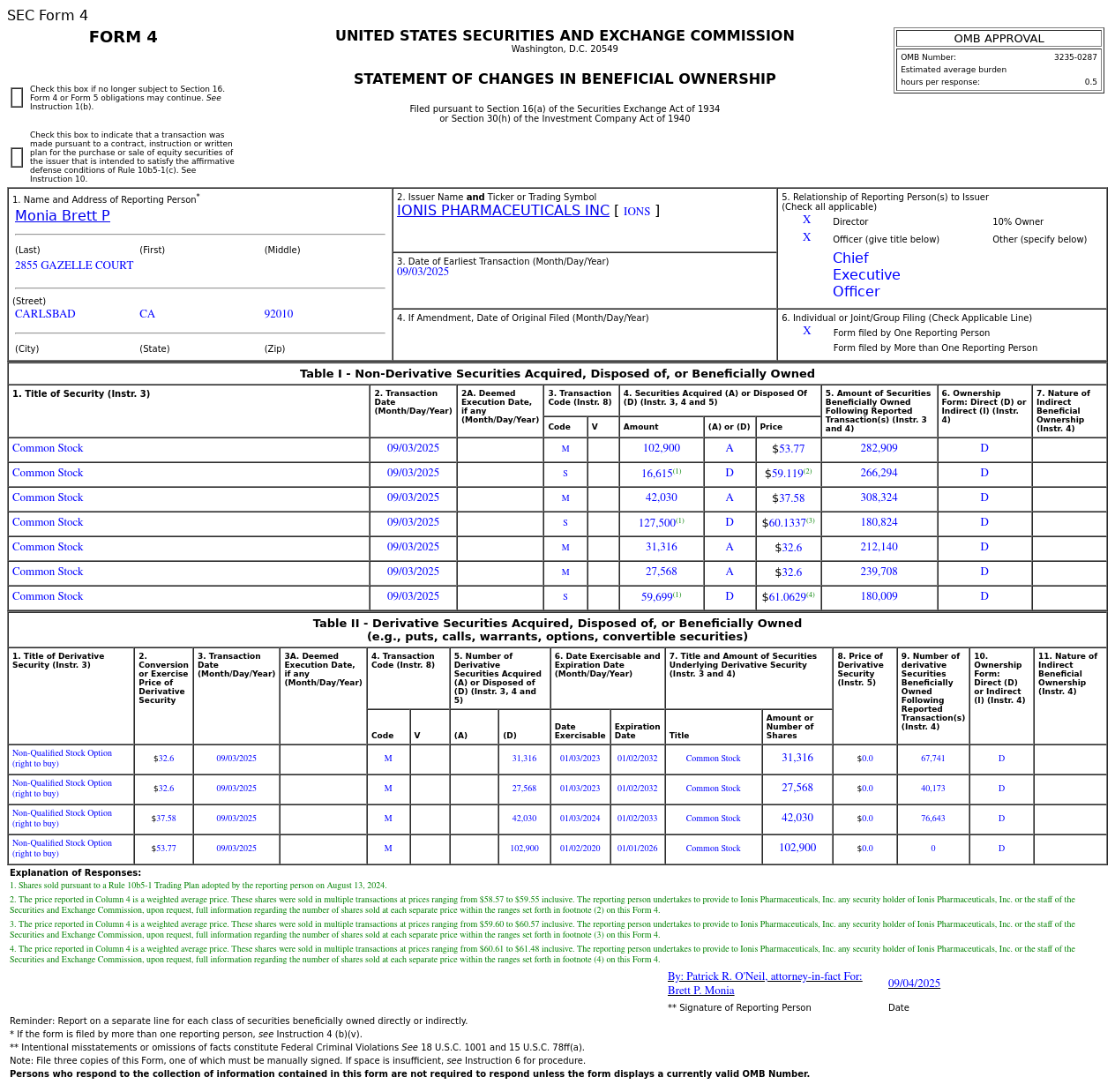Click the 76,643 derivative securities owned value
The image size is (1115, 1092).
point(932,819)
